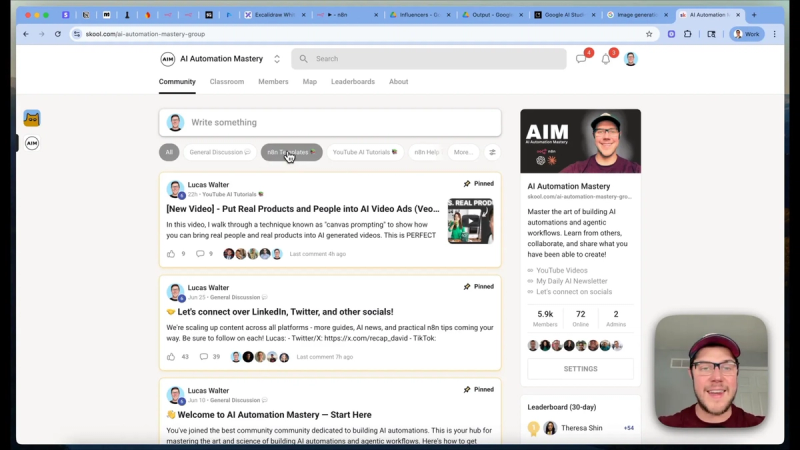Switch to the Excalidraw browser tab

tap(274, 15)
